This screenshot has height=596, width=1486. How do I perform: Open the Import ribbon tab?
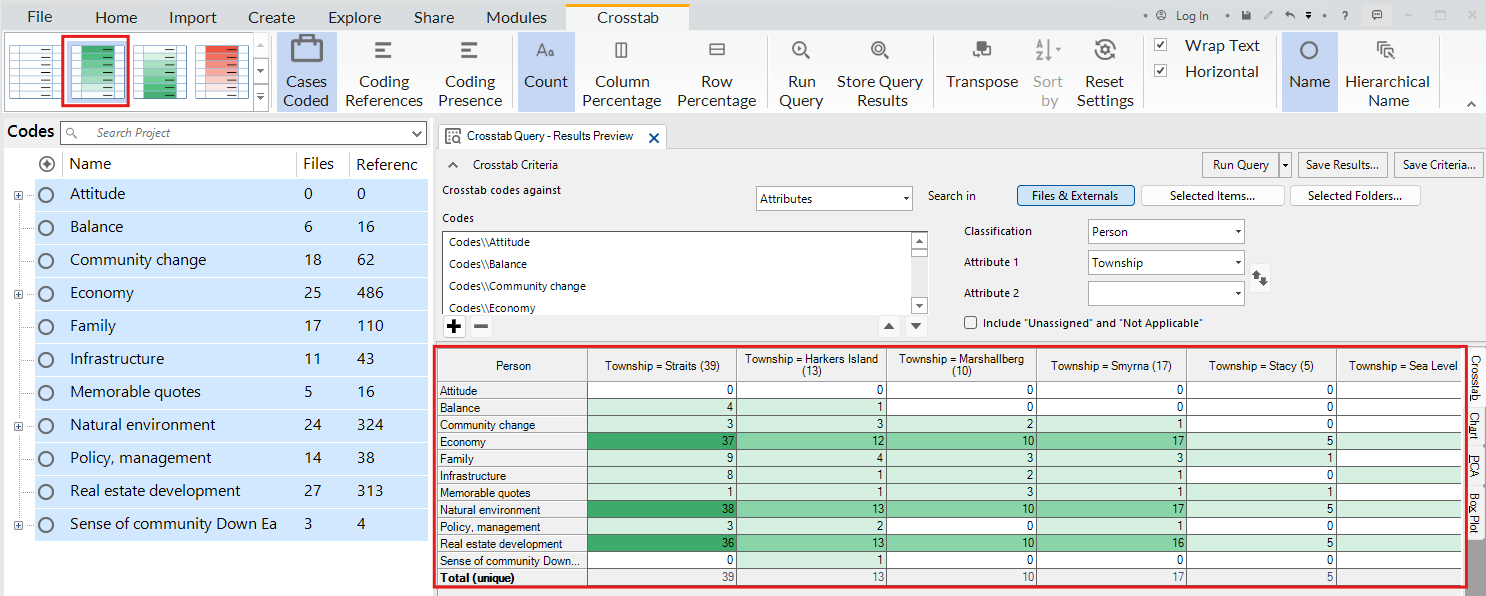(193, 17)
